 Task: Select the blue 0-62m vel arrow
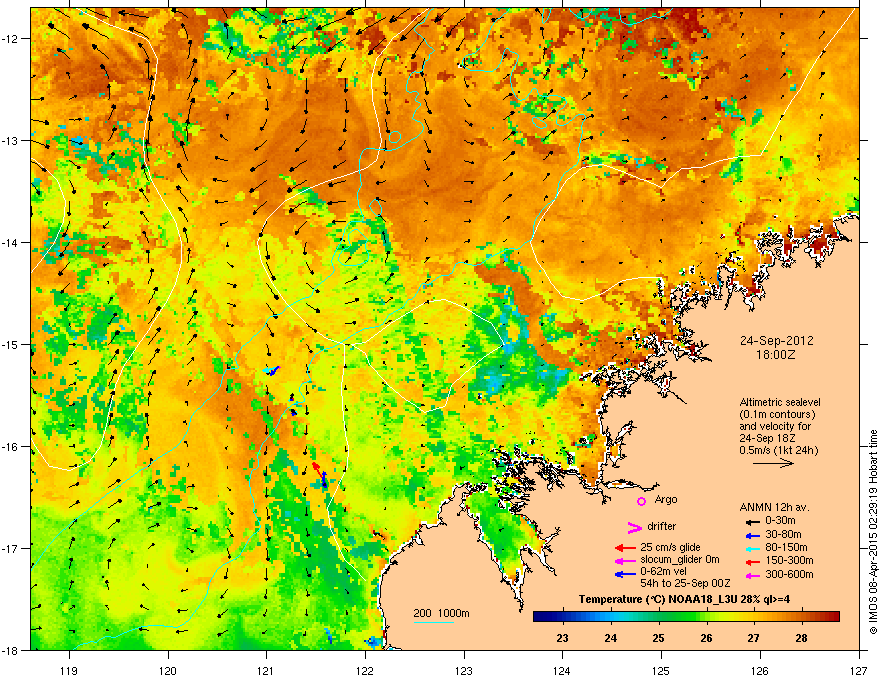625,574
